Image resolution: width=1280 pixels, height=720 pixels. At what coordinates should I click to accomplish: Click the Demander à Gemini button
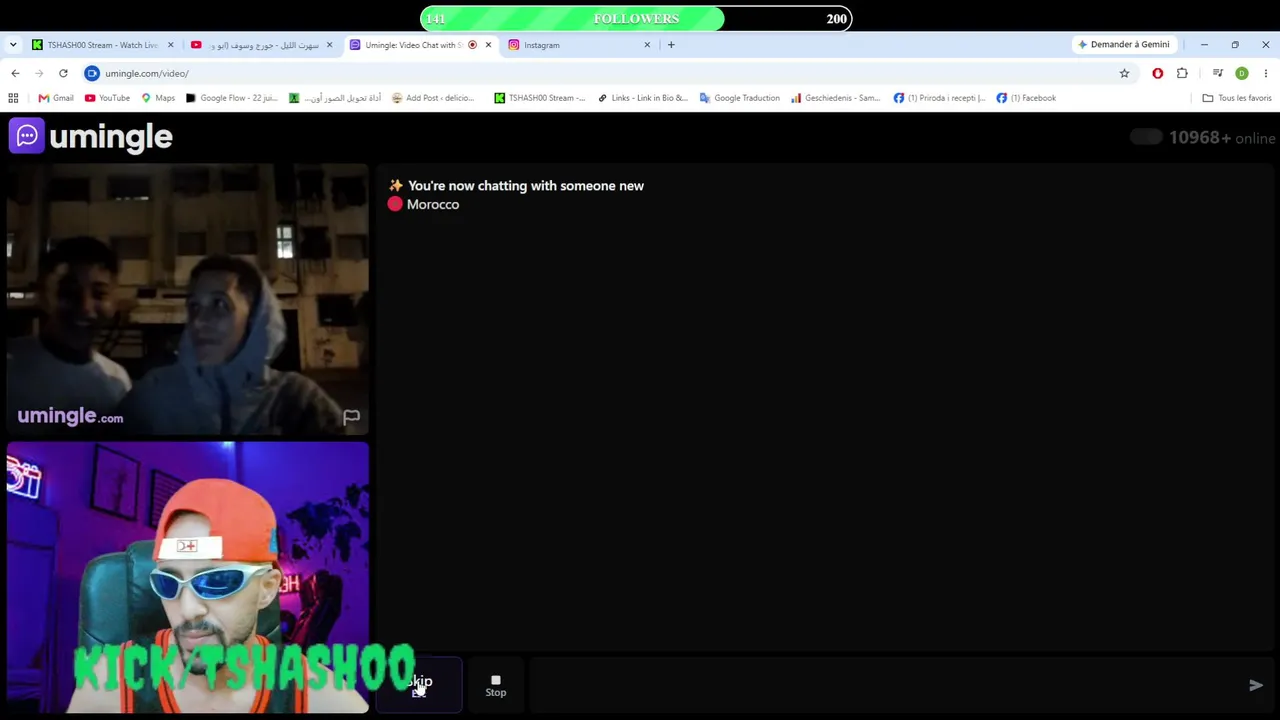pos(1123,45)
